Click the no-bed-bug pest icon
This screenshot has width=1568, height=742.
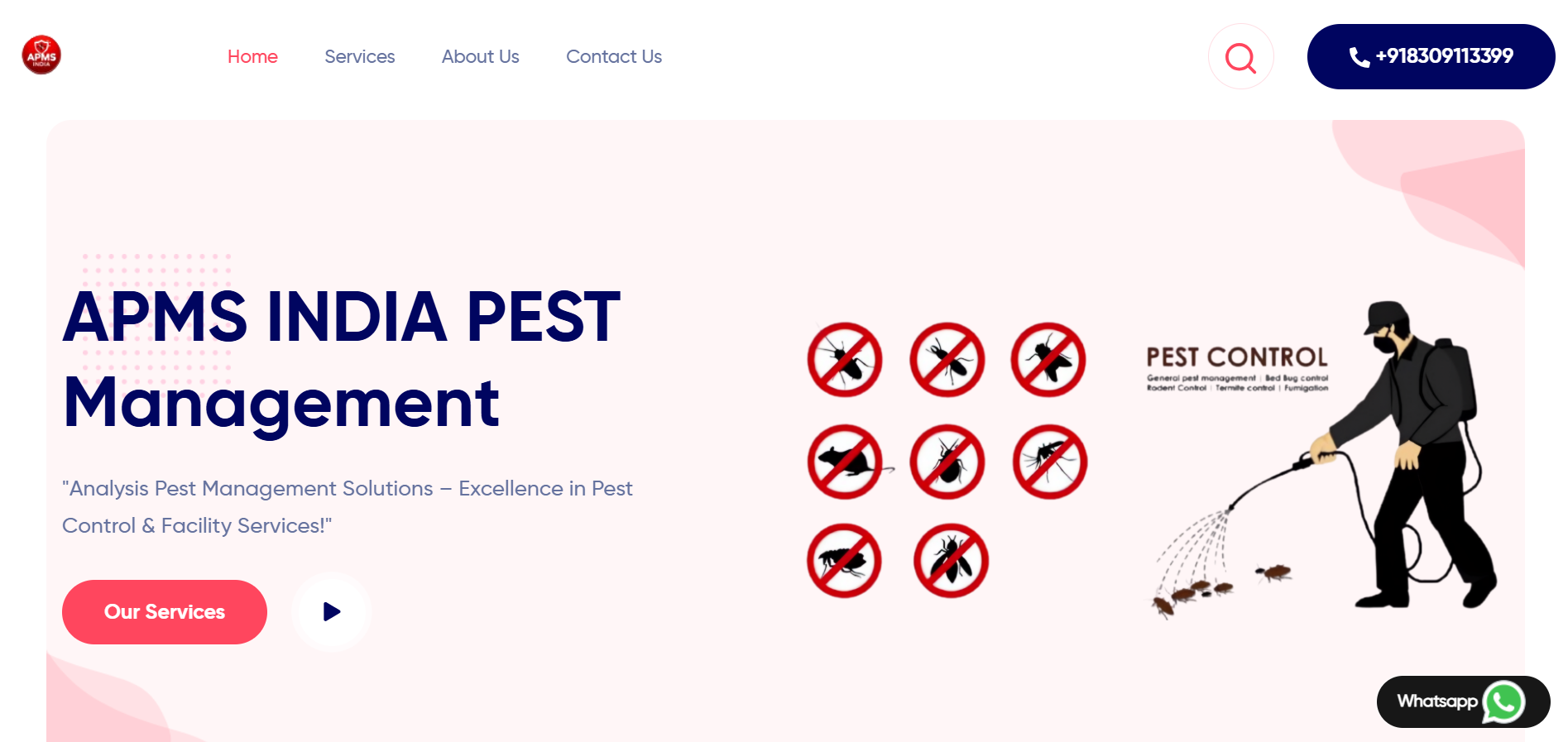(947, 462)
